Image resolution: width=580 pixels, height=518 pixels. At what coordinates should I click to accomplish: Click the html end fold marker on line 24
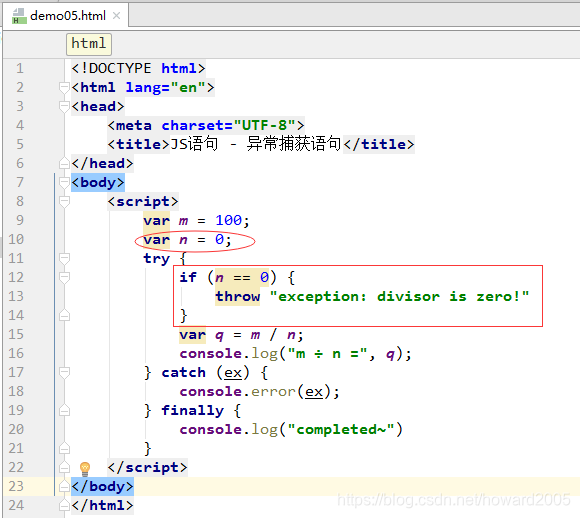coord(64,505)
